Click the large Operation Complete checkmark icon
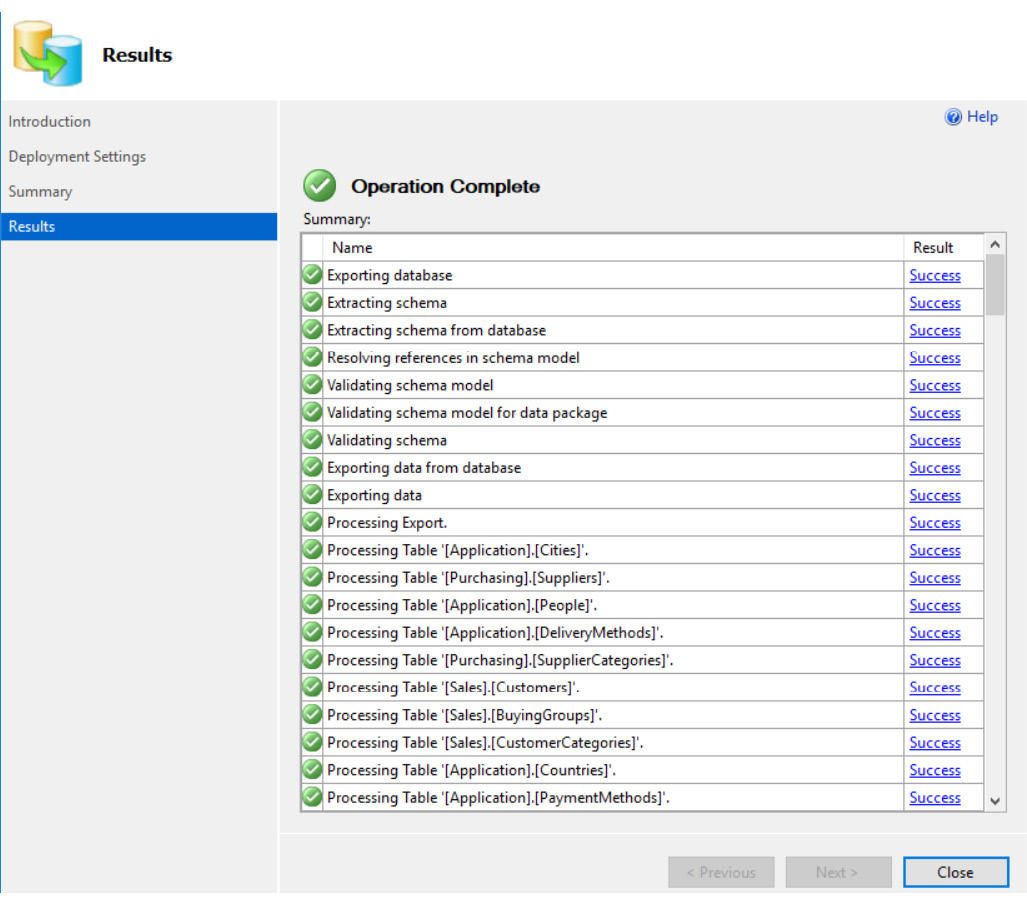The image size is (1027, 905). [320, 186]
